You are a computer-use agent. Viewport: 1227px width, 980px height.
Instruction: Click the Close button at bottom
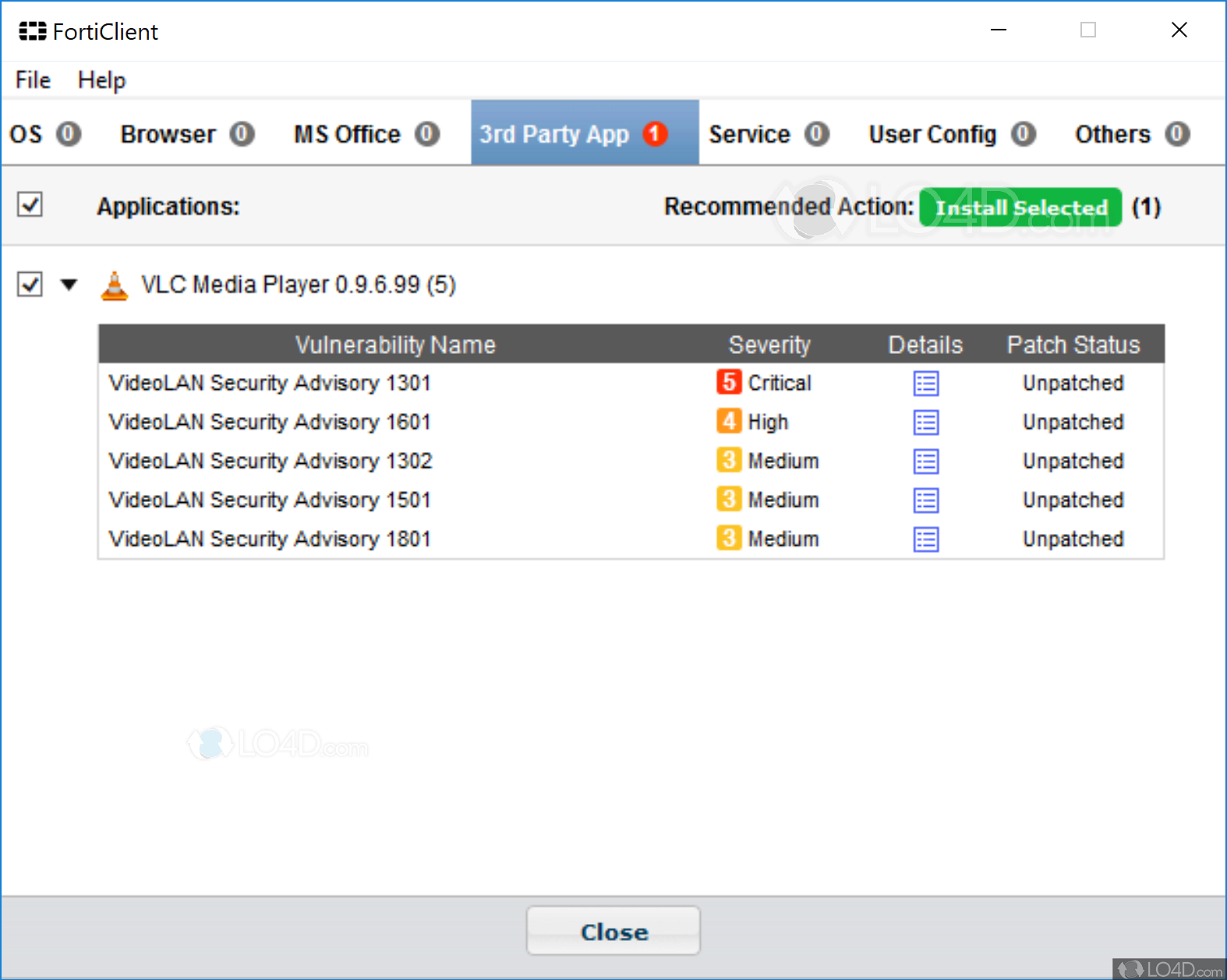pos(613,931)
